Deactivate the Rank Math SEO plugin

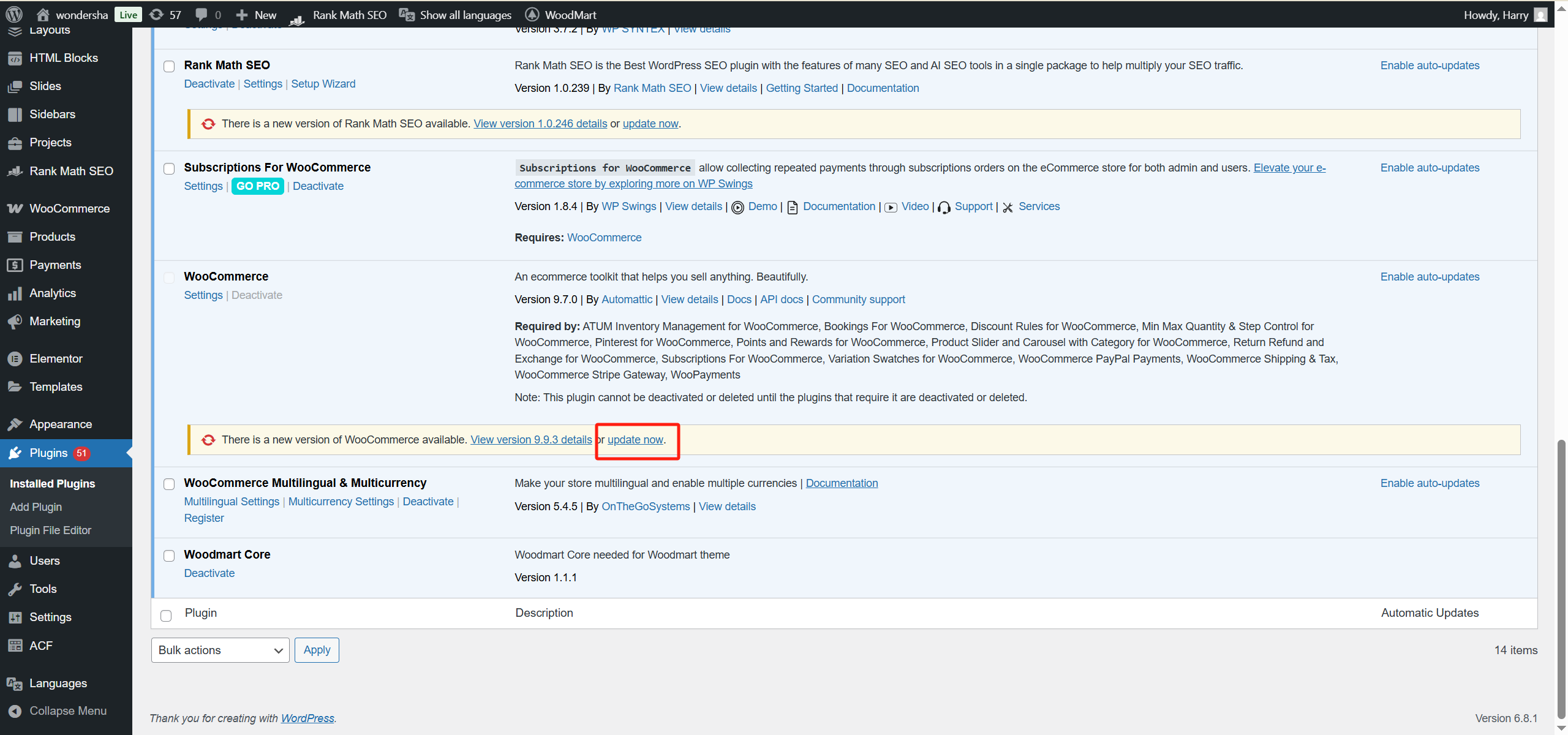tap(209, 83)
